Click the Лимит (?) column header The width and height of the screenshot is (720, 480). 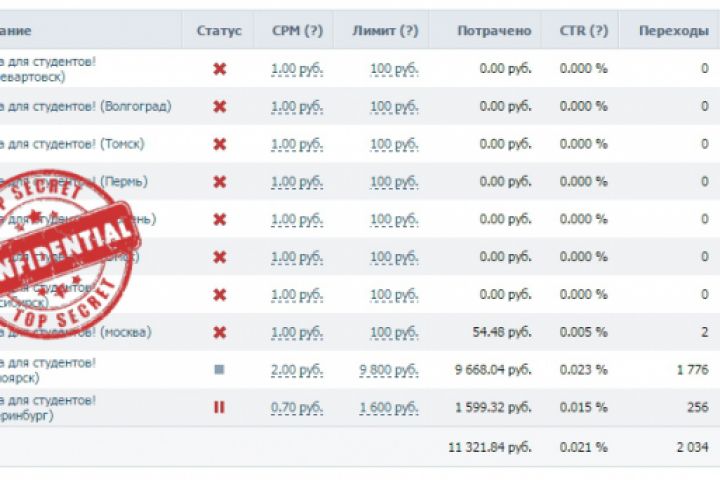tap(385, 31)
